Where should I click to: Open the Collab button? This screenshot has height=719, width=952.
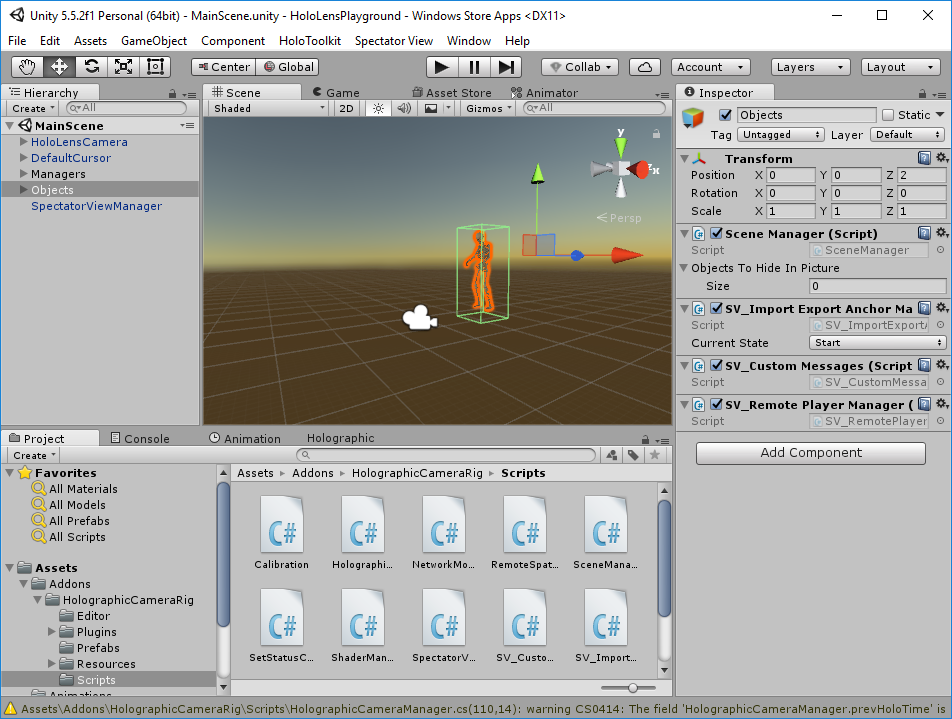point(579,67)
